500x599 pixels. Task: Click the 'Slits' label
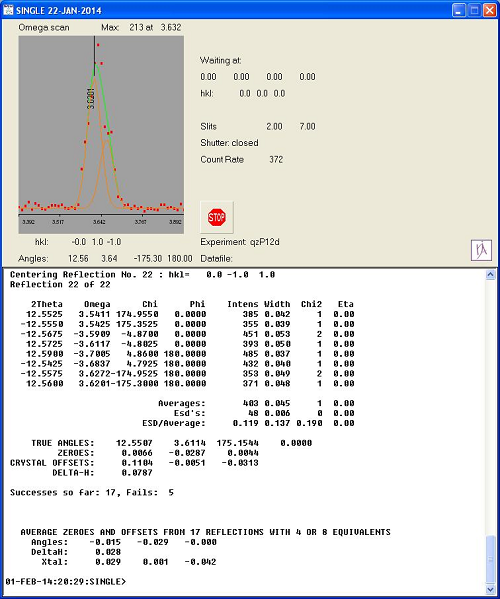(x=209, y=126)
